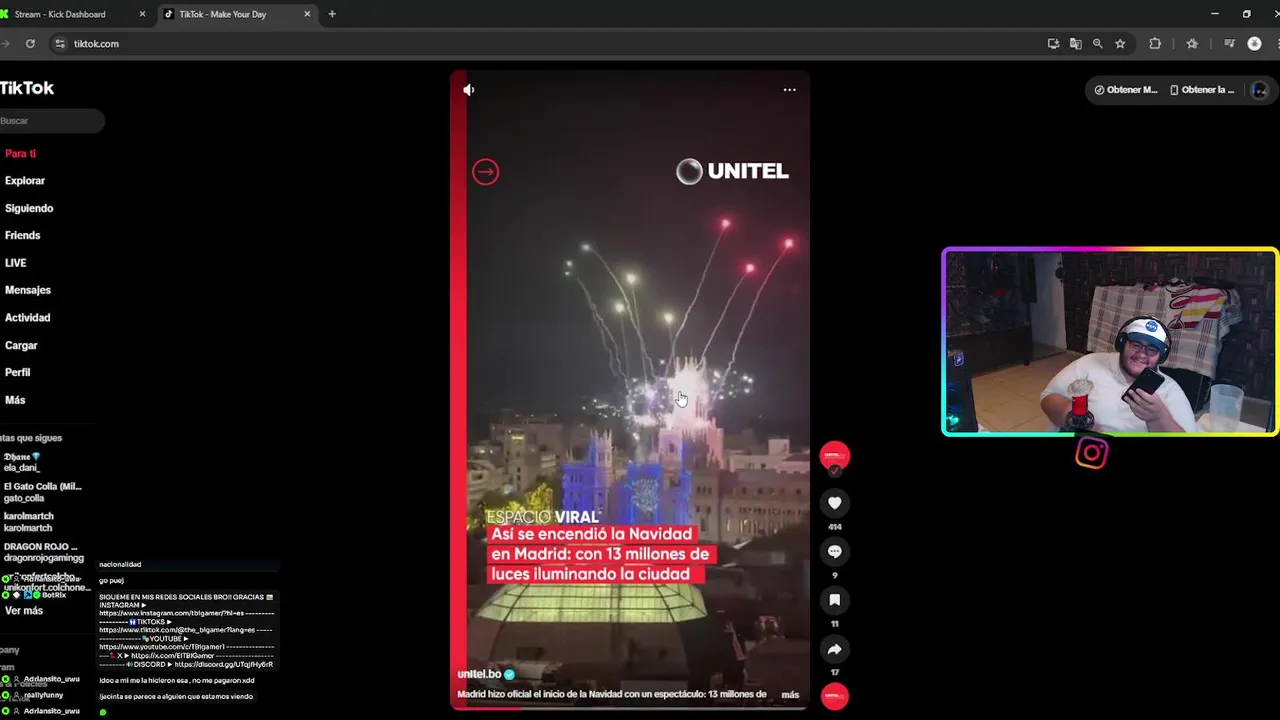Open LIVE in sidebar
The image size is (1280, 720).
click(x=16, y=263)
